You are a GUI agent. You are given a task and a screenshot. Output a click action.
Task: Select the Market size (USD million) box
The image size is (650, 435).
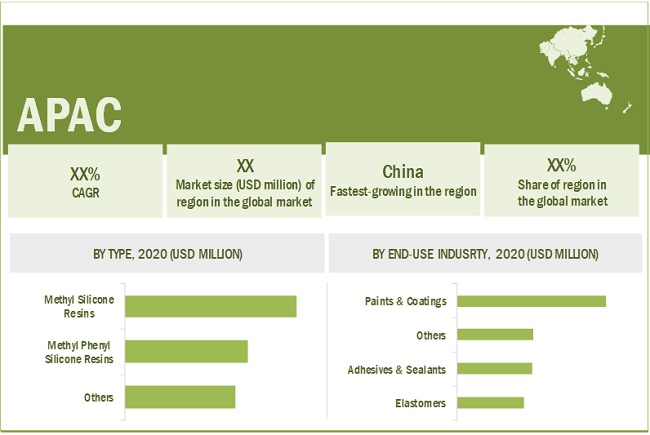[x=245, y=180]
